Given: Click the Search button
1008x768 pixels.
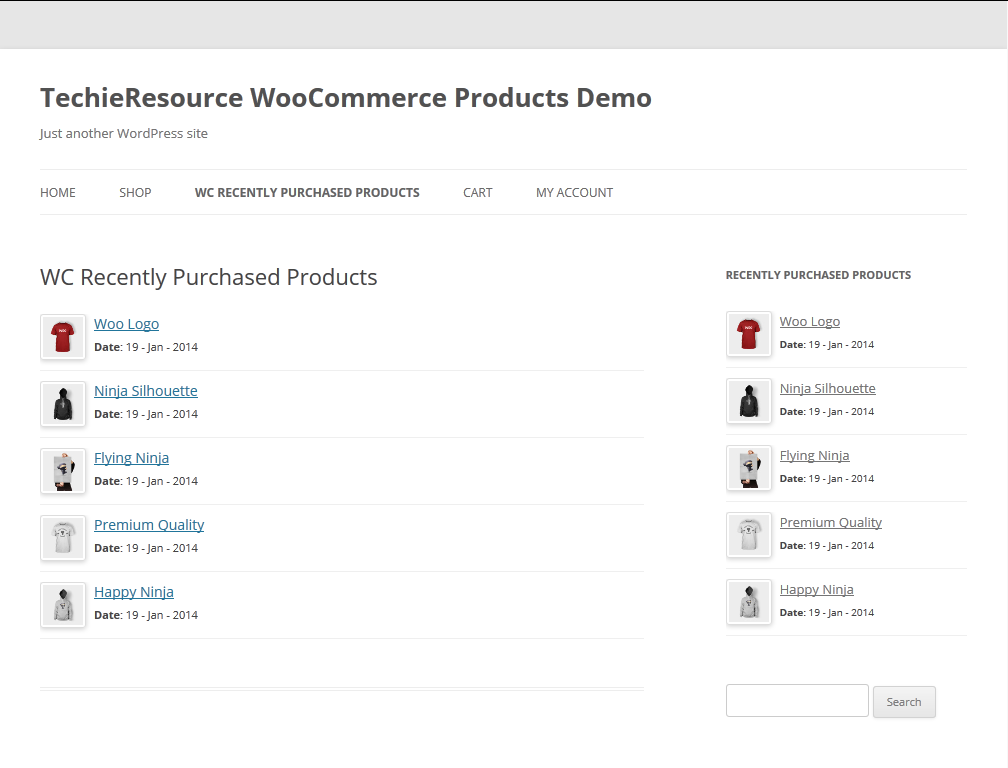Looking at the screenshot, I should click(x=904, y=702).
